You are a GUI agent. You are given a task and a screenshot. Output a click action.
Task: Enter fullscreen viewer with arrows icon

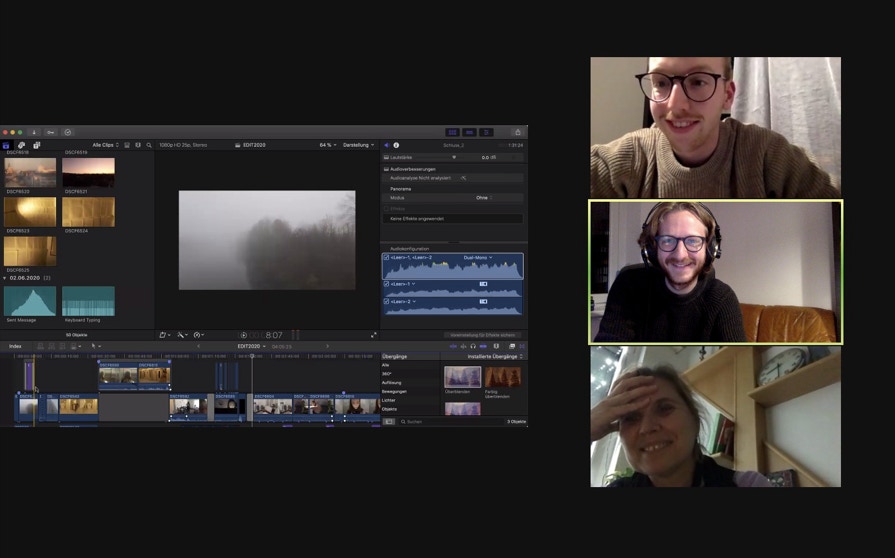coord(374,335)
